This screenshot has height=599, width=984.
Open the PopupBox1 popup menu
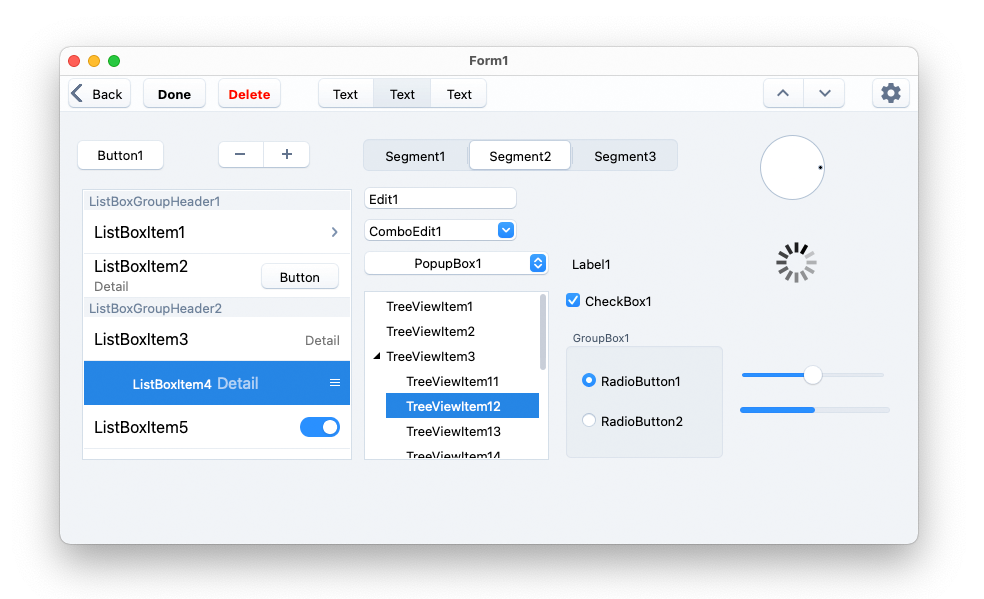point(456,263)
